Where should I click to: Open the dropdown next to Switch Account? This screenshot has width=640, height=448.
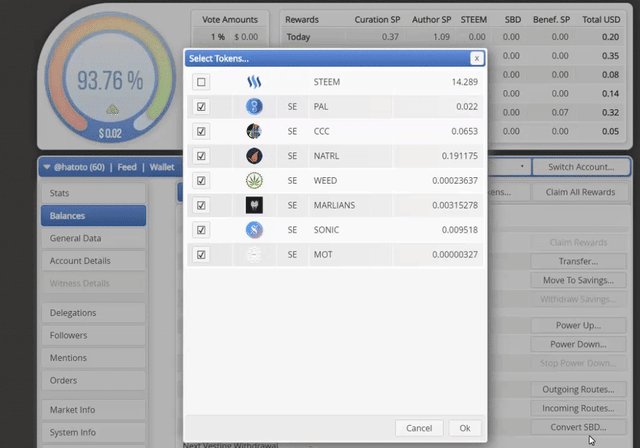pyautogui.click(x=522, y=166)
